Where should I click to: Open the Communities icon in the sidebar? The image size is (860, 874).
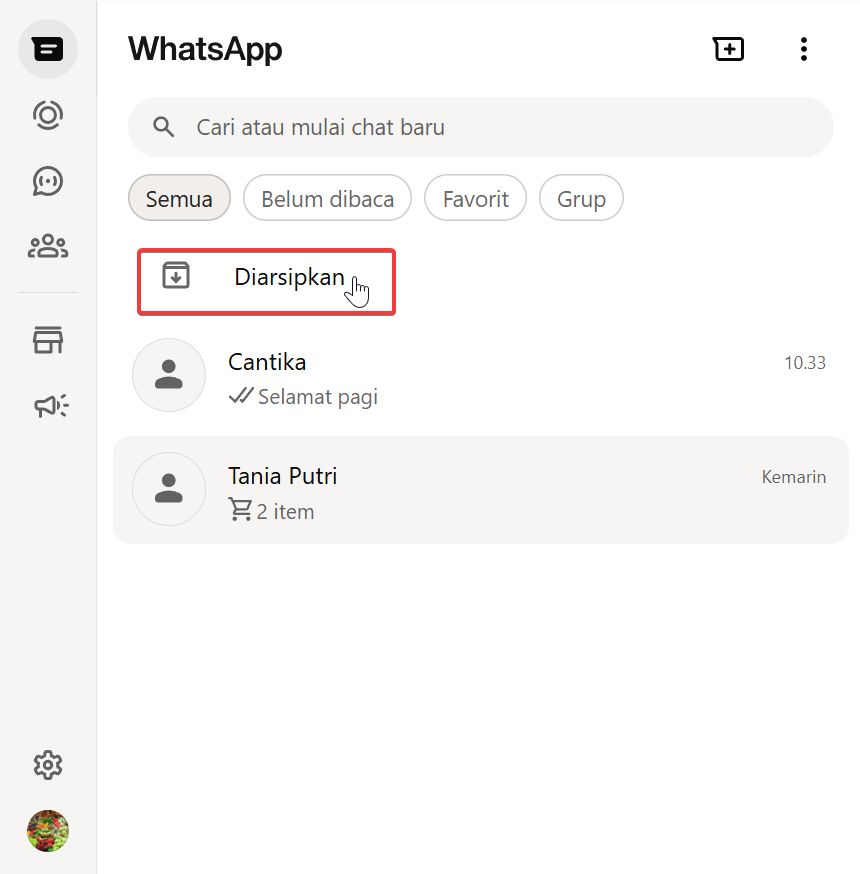pyautogui.click(x=47, y=246)
